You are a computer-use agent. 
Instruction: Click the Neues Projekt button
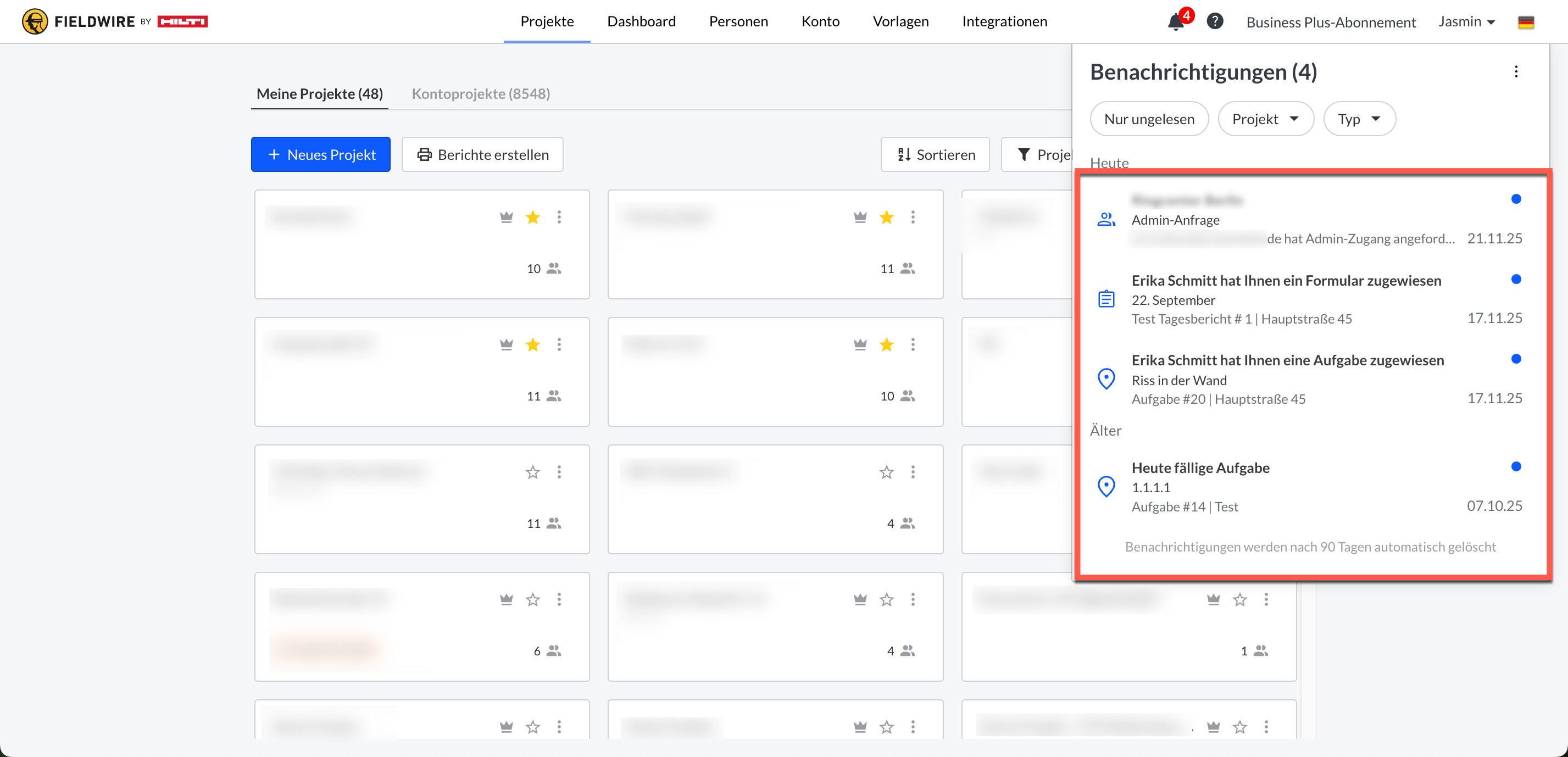tap(321, 154)
